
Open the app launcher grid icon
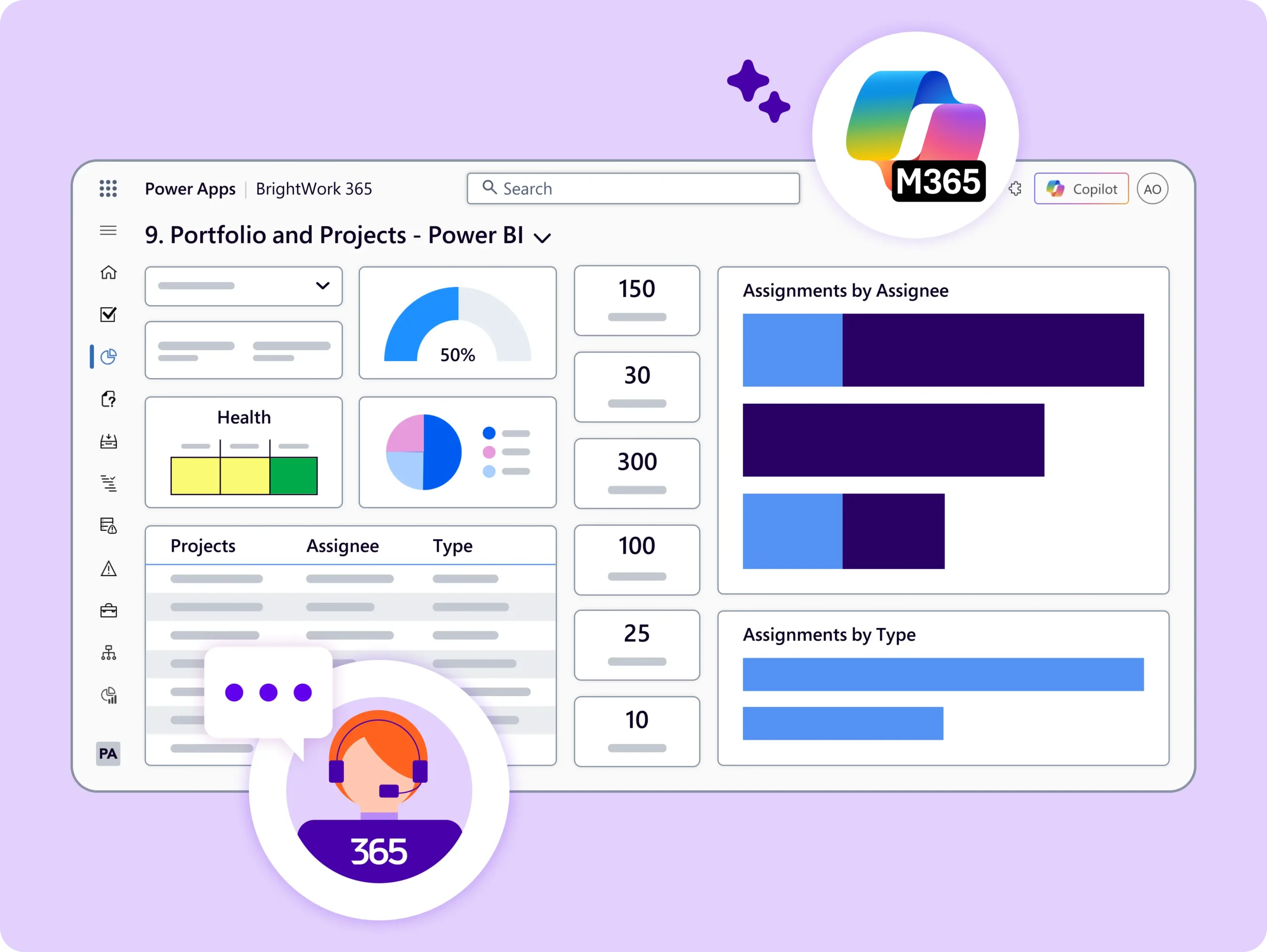pyautogui.click(x=108, y=189)
